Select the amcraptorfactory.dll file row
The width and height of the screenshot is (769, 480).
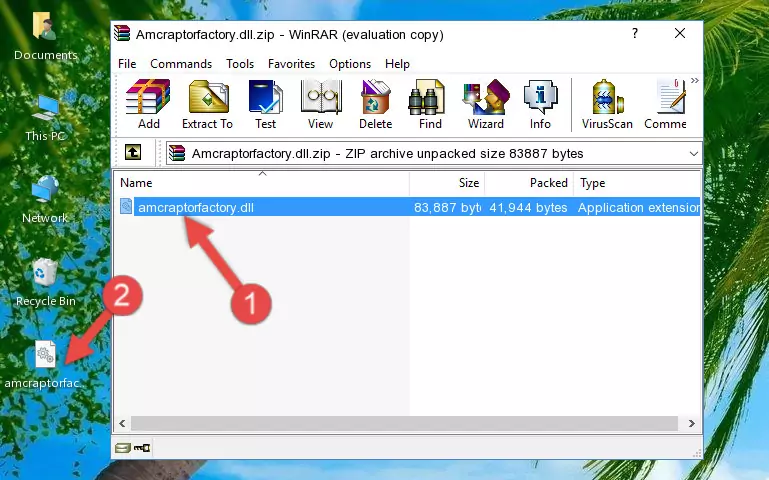[x=409, y=207]
